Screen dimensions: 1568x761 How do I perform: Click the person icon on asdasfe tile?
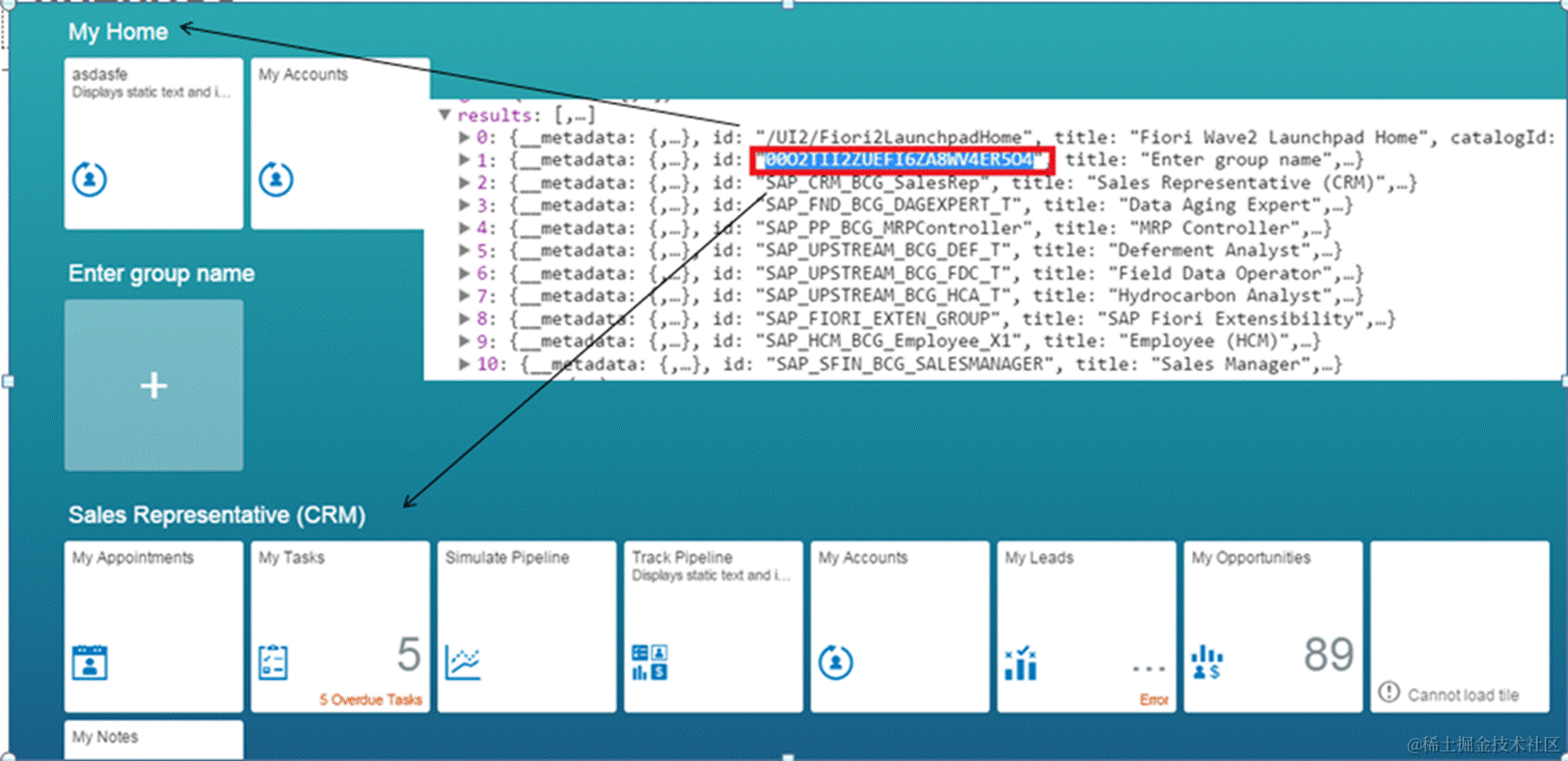(90, 179)
